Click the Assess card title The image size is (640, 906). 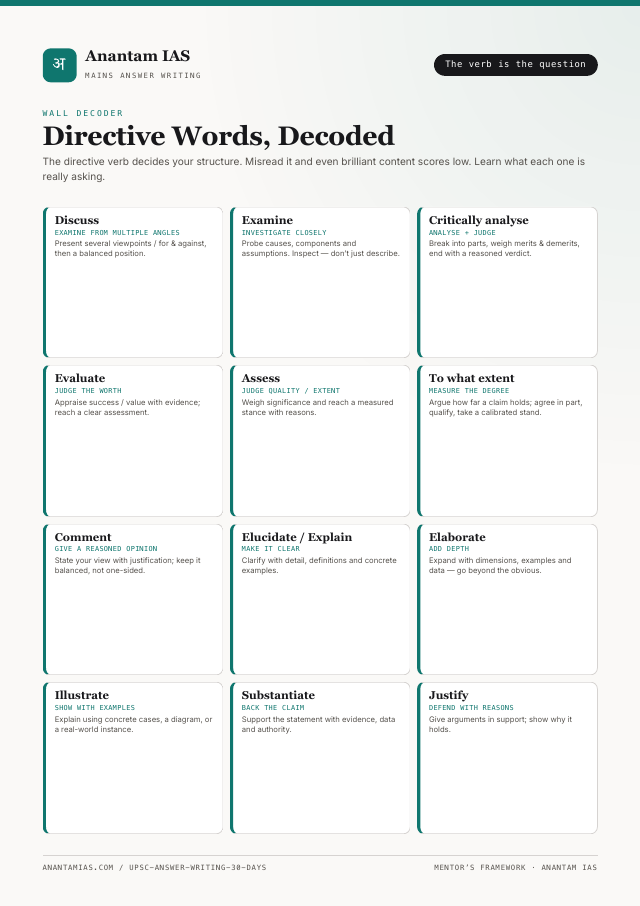(x=261, y=378)
